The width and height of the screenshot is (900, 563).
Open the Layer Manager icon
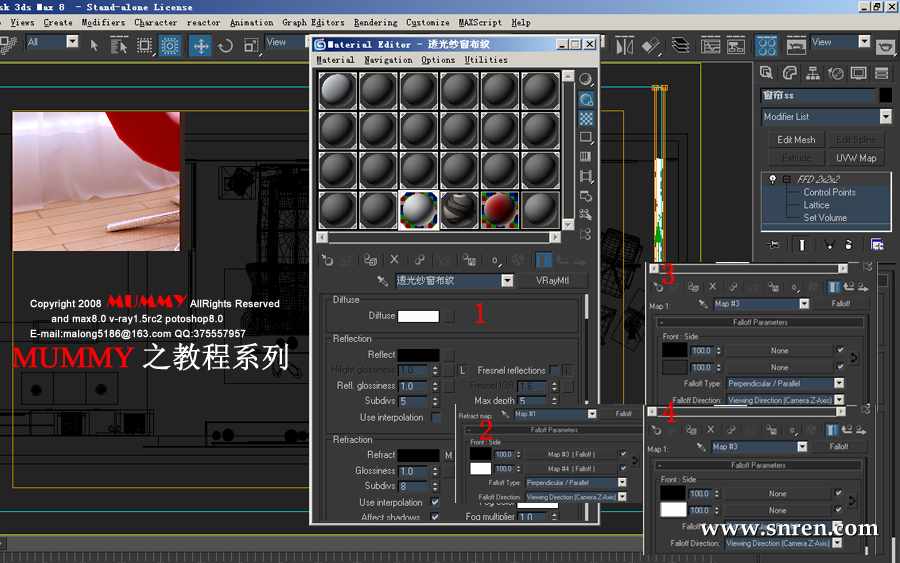(680, 45)
